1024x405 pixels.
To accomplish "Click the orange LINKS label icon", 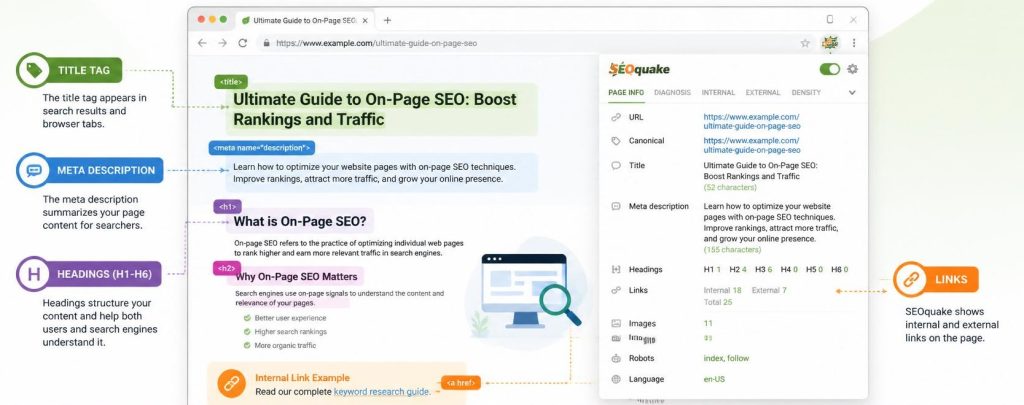I will pyautogui.click(x=910, y=279).
